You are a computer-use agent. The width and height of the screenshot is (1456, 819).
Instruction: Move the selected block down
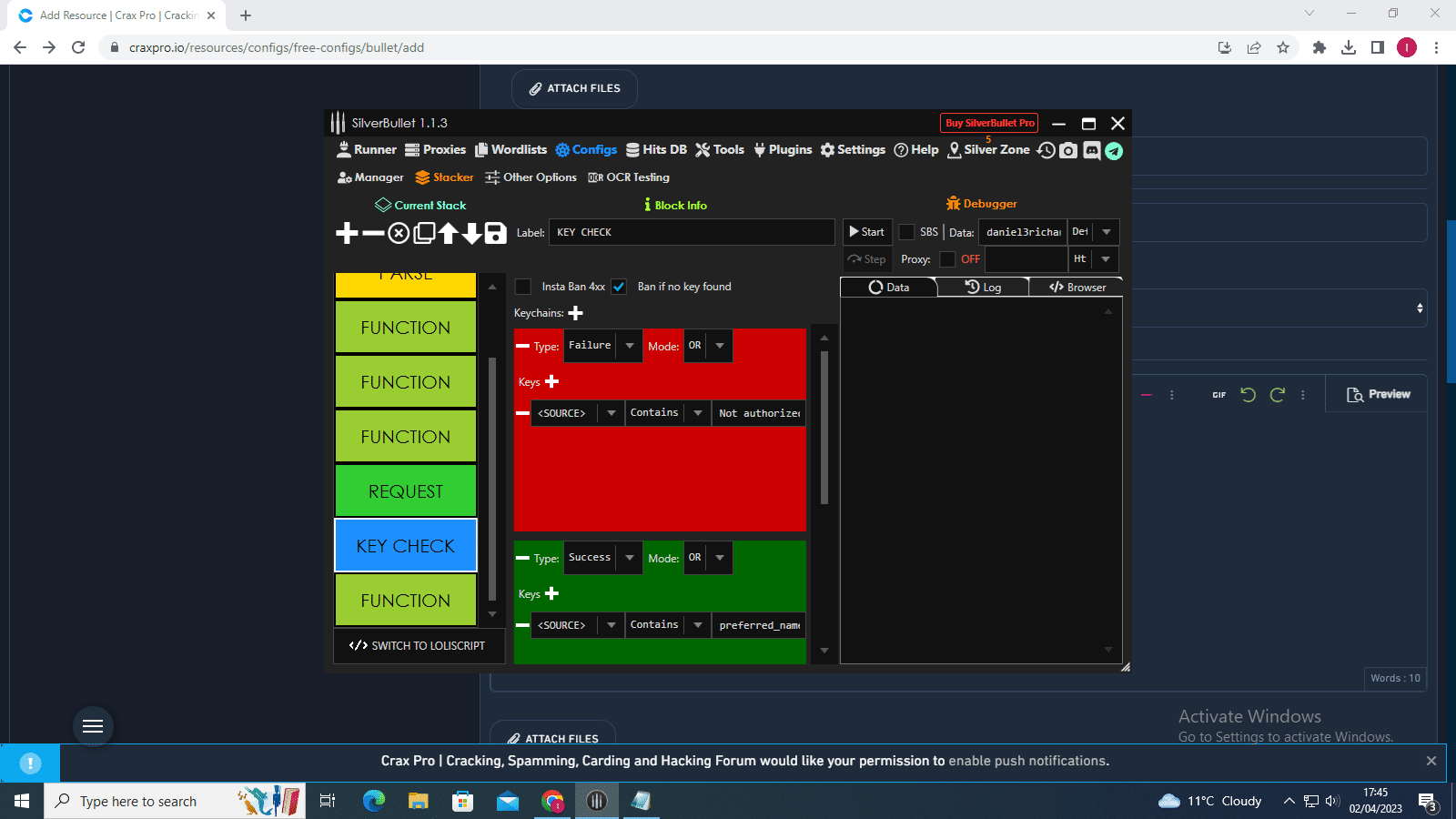coord(471,233)
